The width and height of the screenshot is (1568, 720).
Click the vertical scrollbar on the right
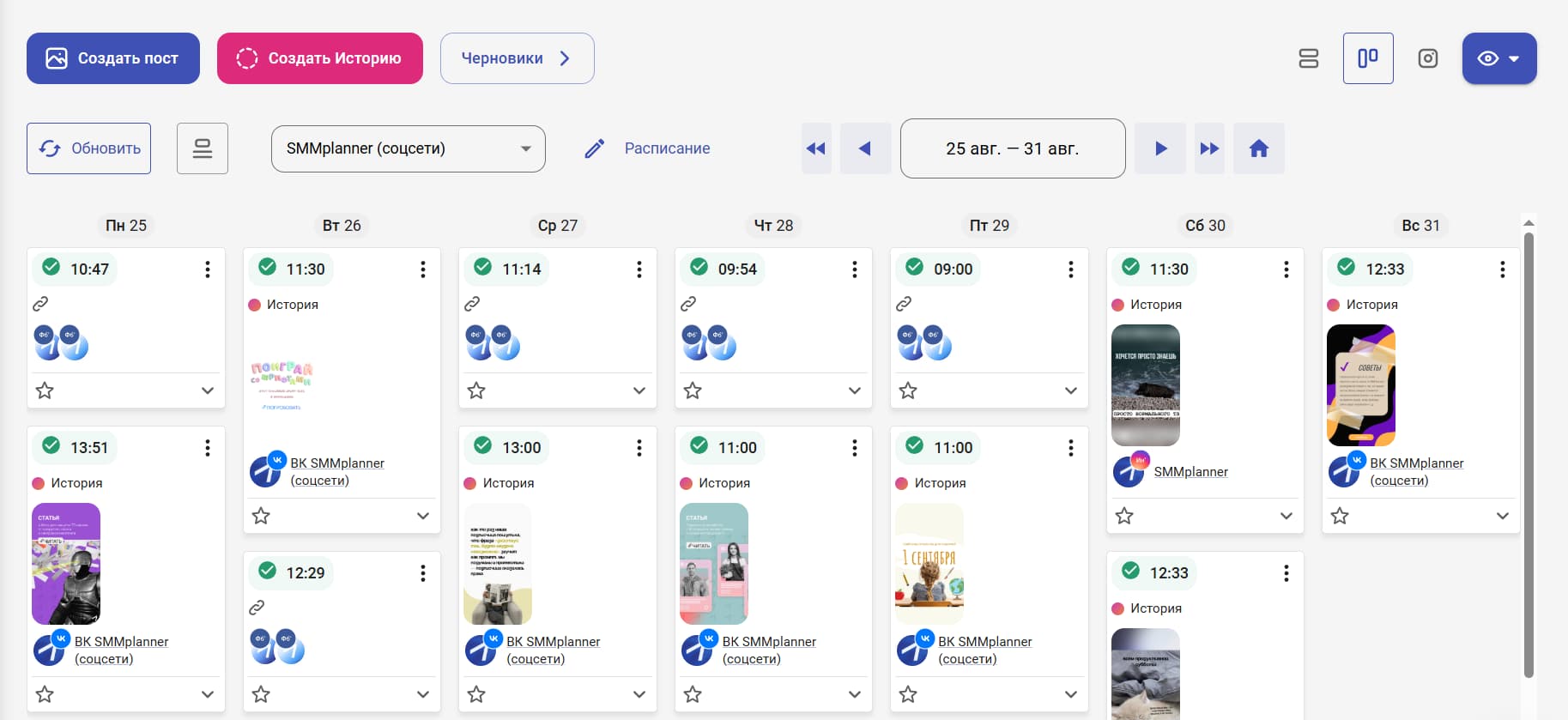click(x=1529, y=455)
